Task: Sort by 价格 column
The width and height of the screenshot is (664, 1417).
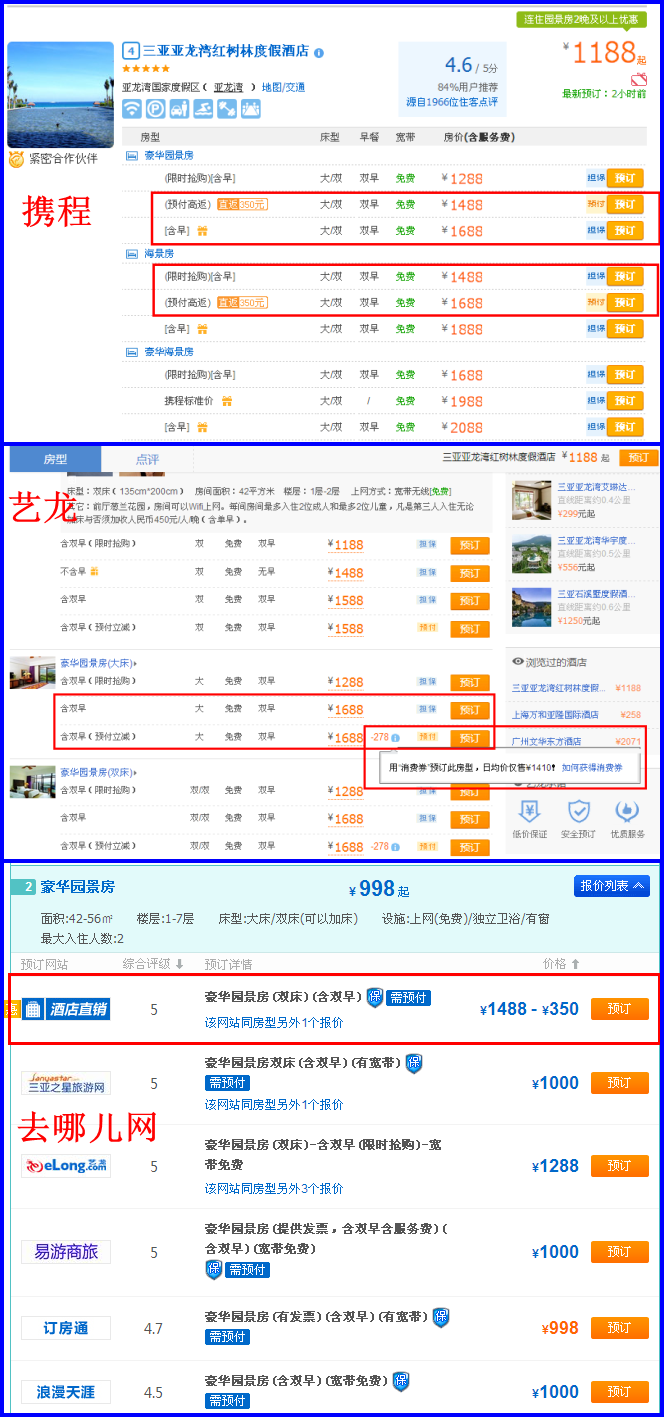Action: tap(561, 964)
